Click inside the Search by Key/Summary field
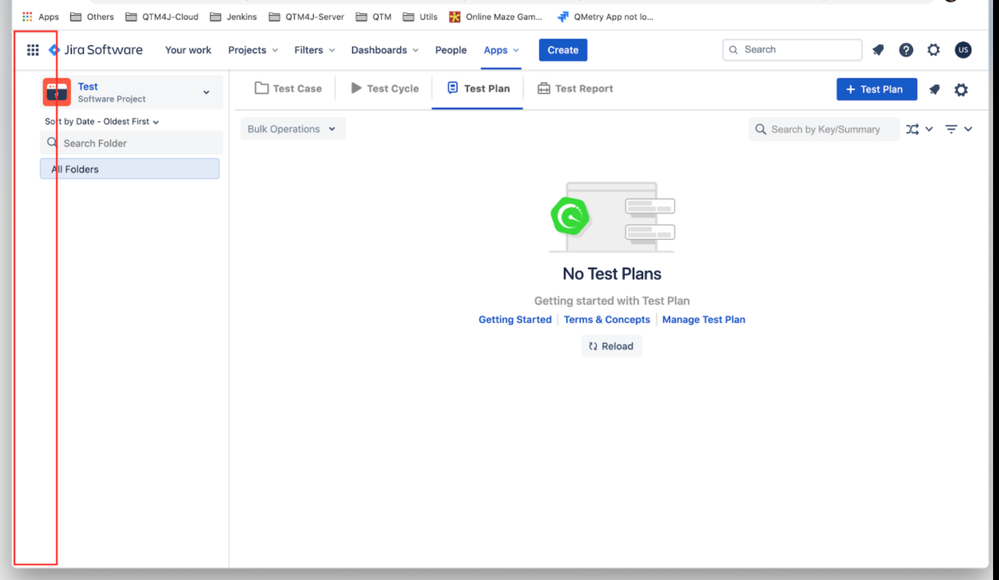The height and width of the screenshot is (580, 999). point(820,128)
